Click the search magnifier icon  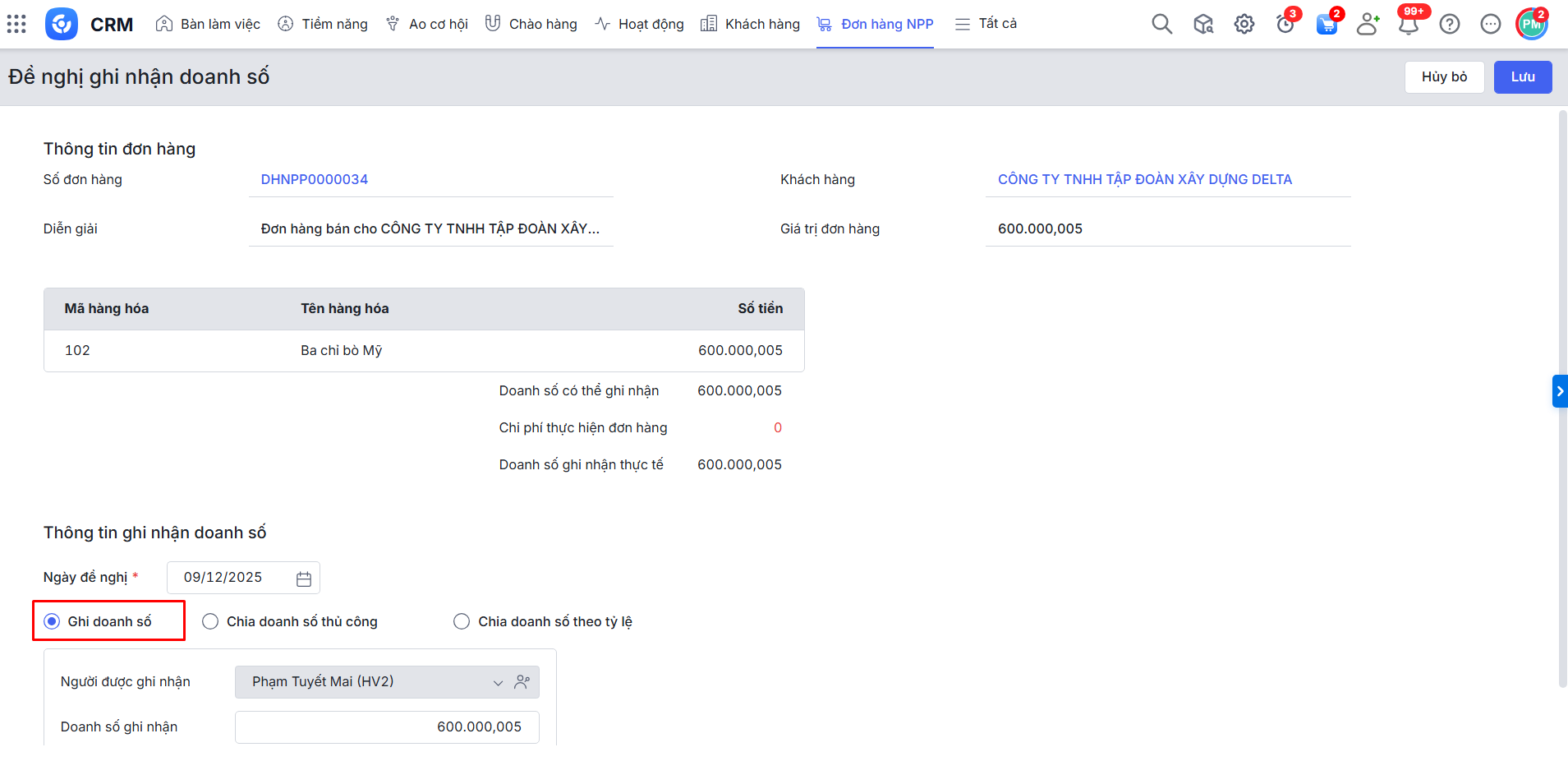pos(1161,24)
